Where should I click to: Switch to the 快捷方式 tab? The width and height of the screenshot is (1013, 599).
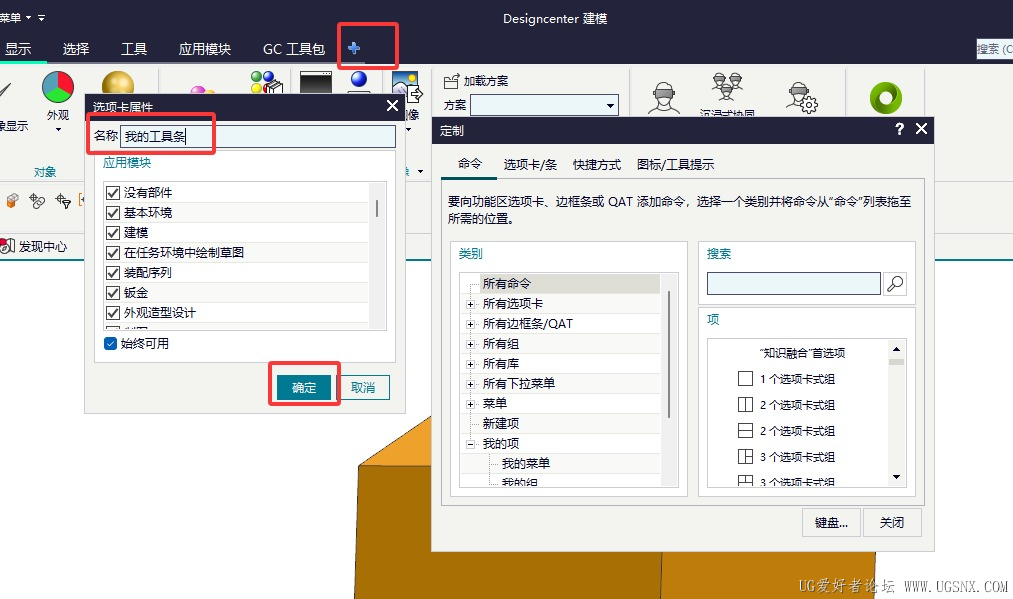tap(596, 164)
